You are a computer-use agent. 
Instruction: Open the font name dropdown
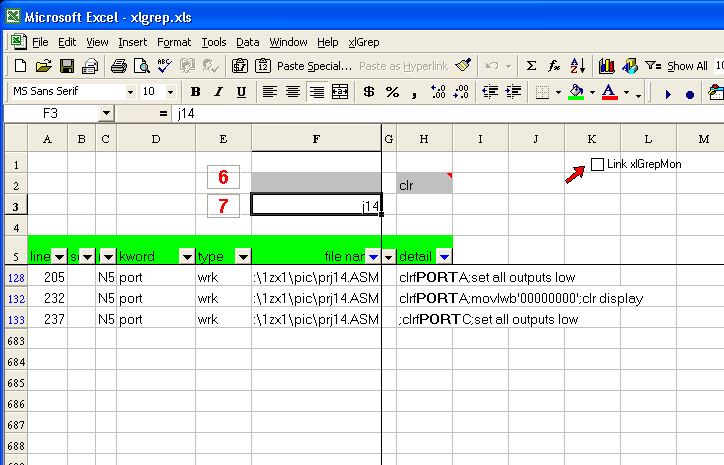pyautogui.click(x=130, y=92)
